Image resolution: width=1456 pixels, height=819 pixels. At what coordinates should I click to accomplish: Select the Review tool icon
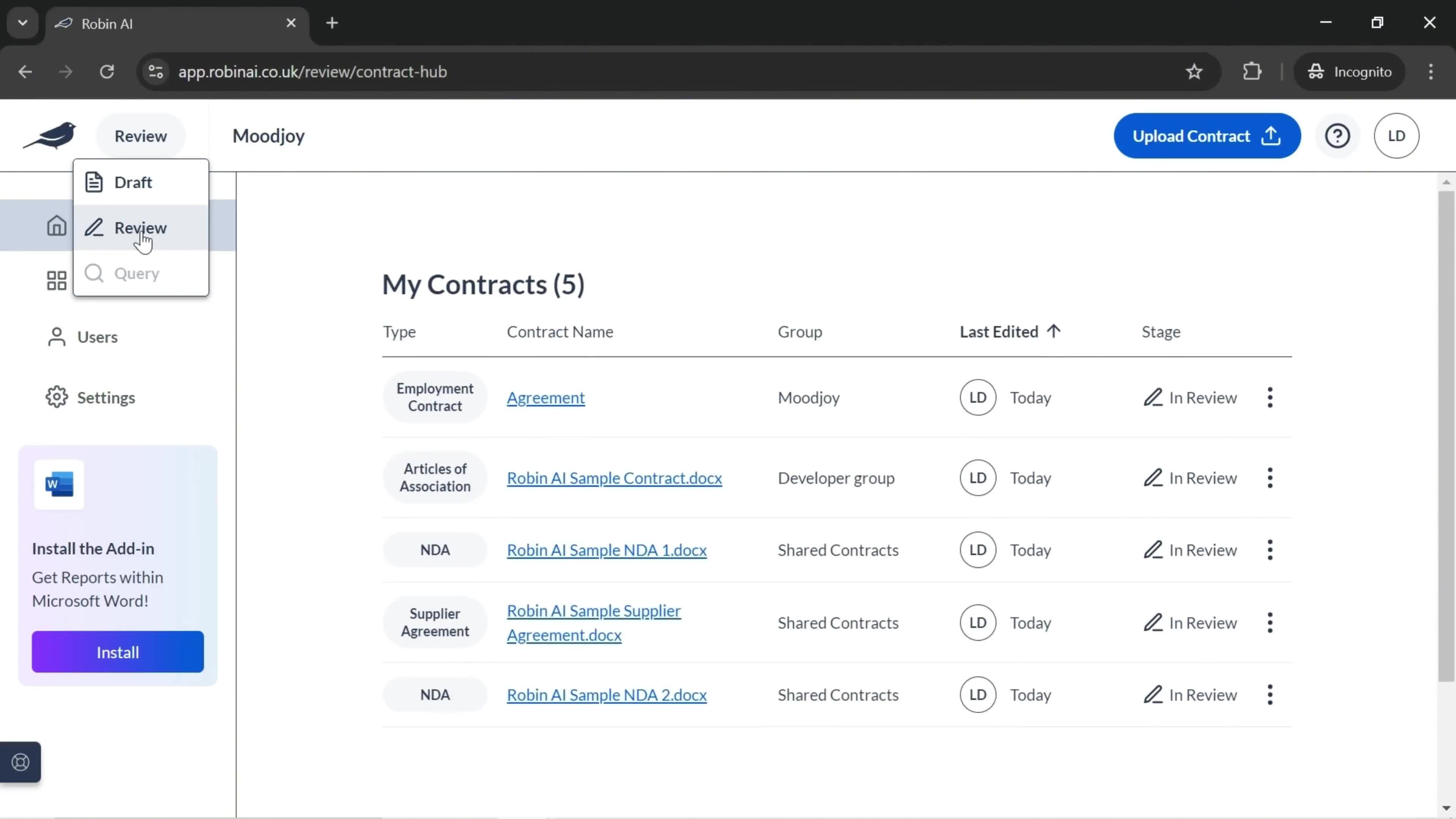(x=94, y=227)
